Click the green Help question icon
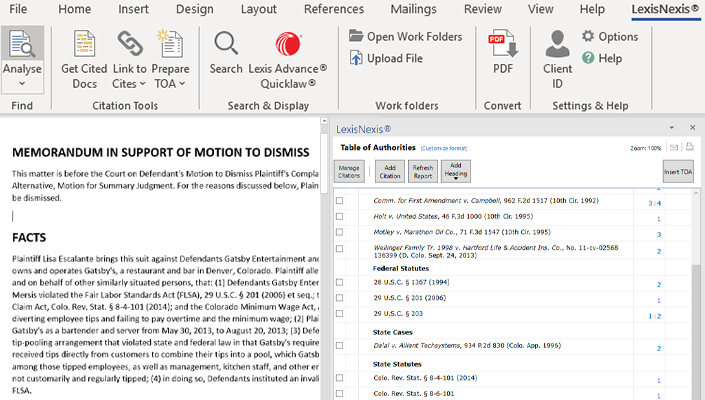The height and width of the screenshot is (400, 705). pyautogui.click(x=588, y=58)
